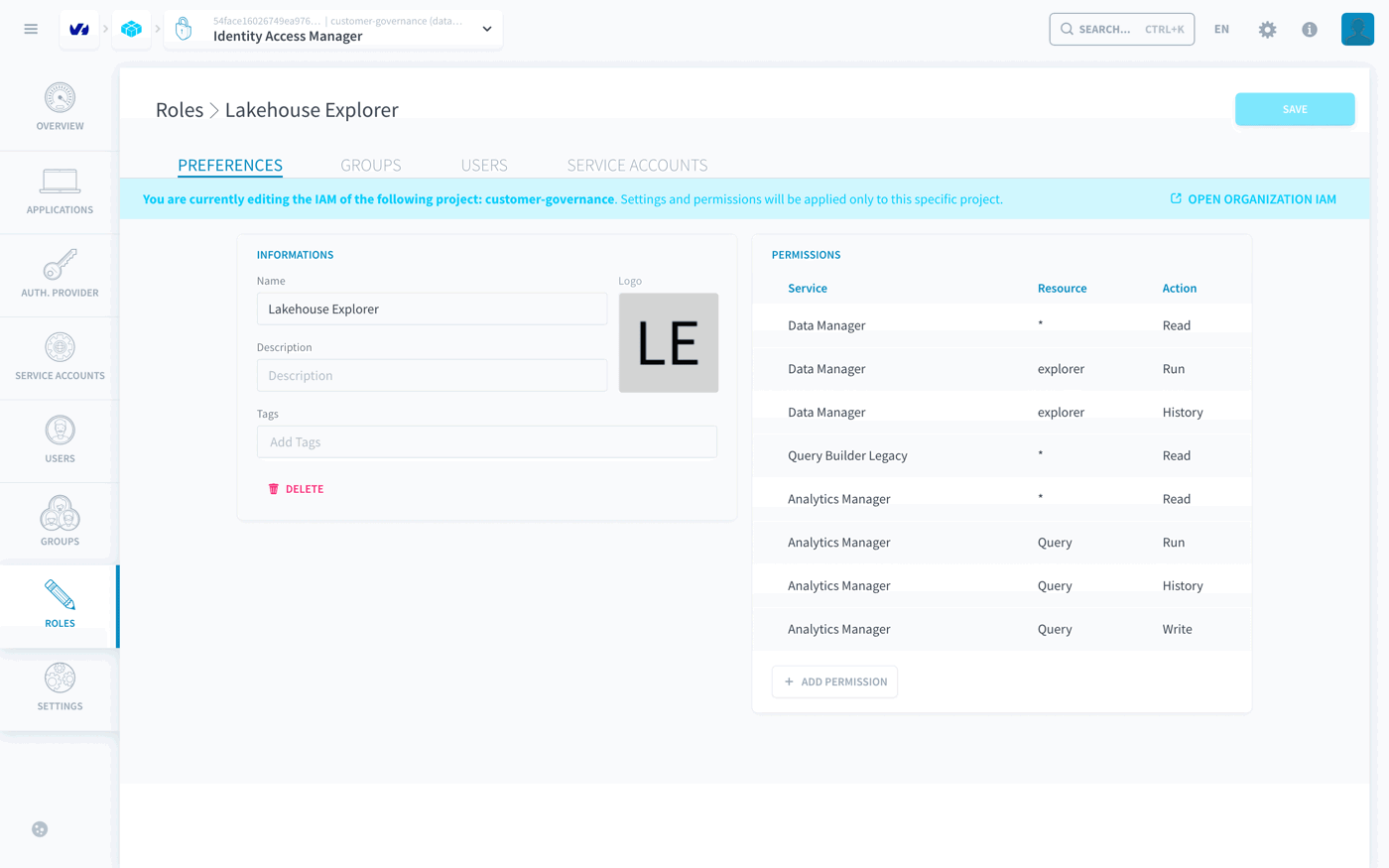1389x868 pixels.
Task: Switch language via EN selector
Action: point(1221,29)
